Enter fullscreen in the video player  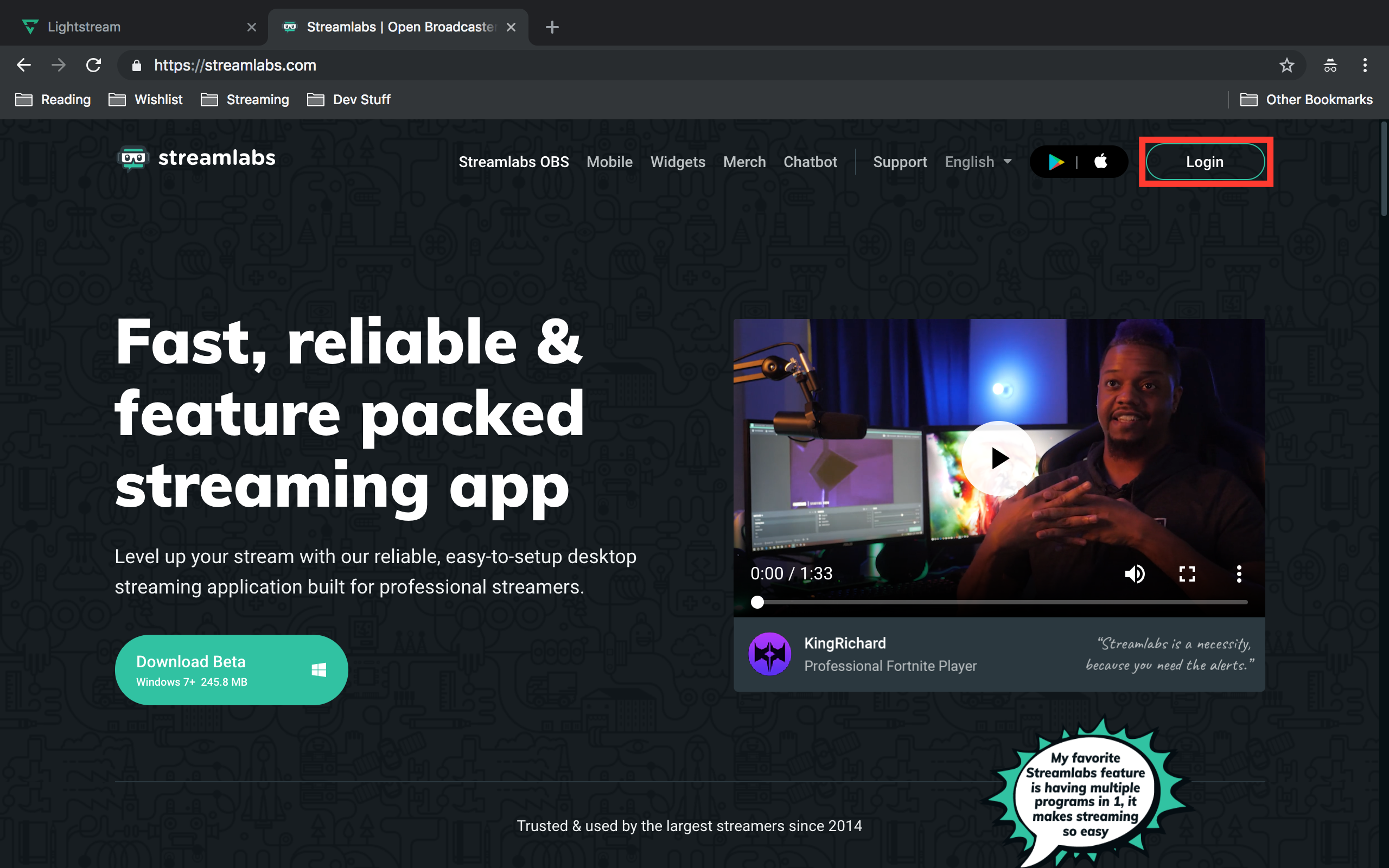[x=1188, y=573]
